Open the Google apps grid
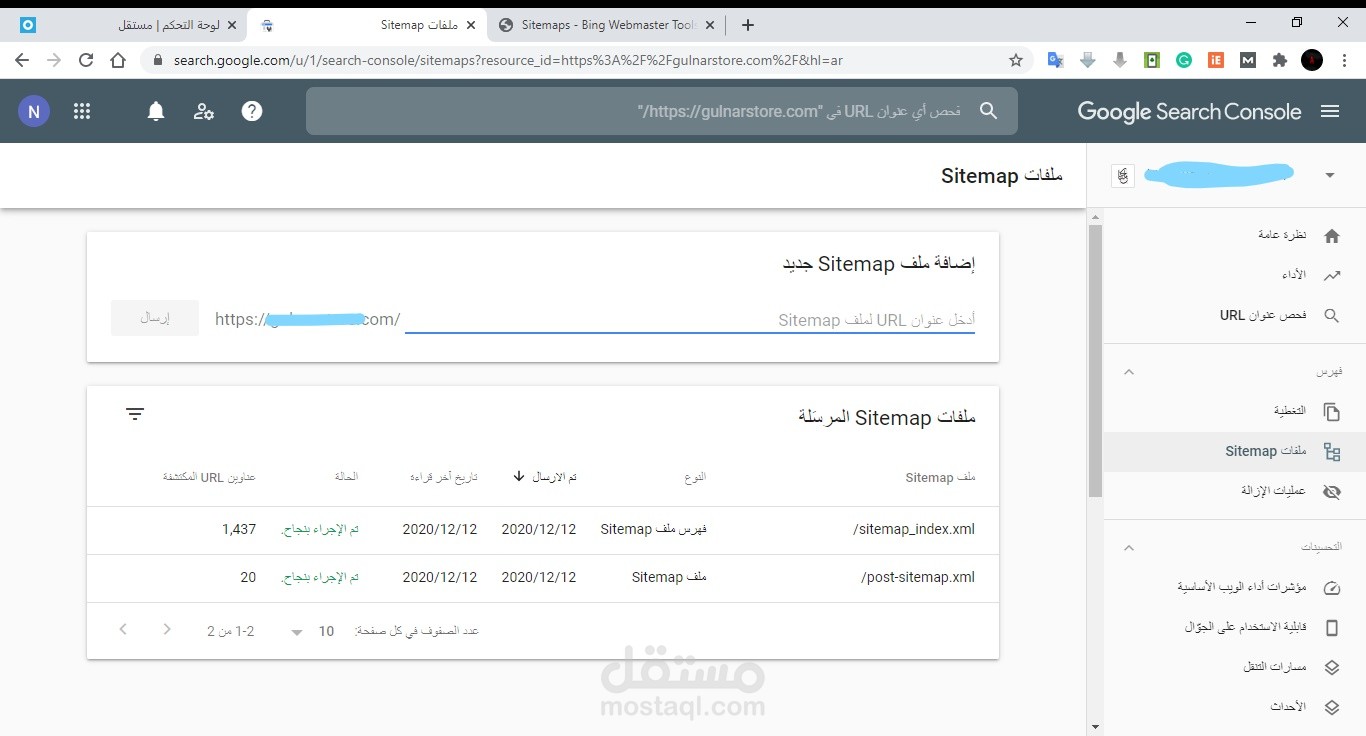1366x736 pixels. coord(82,111)
